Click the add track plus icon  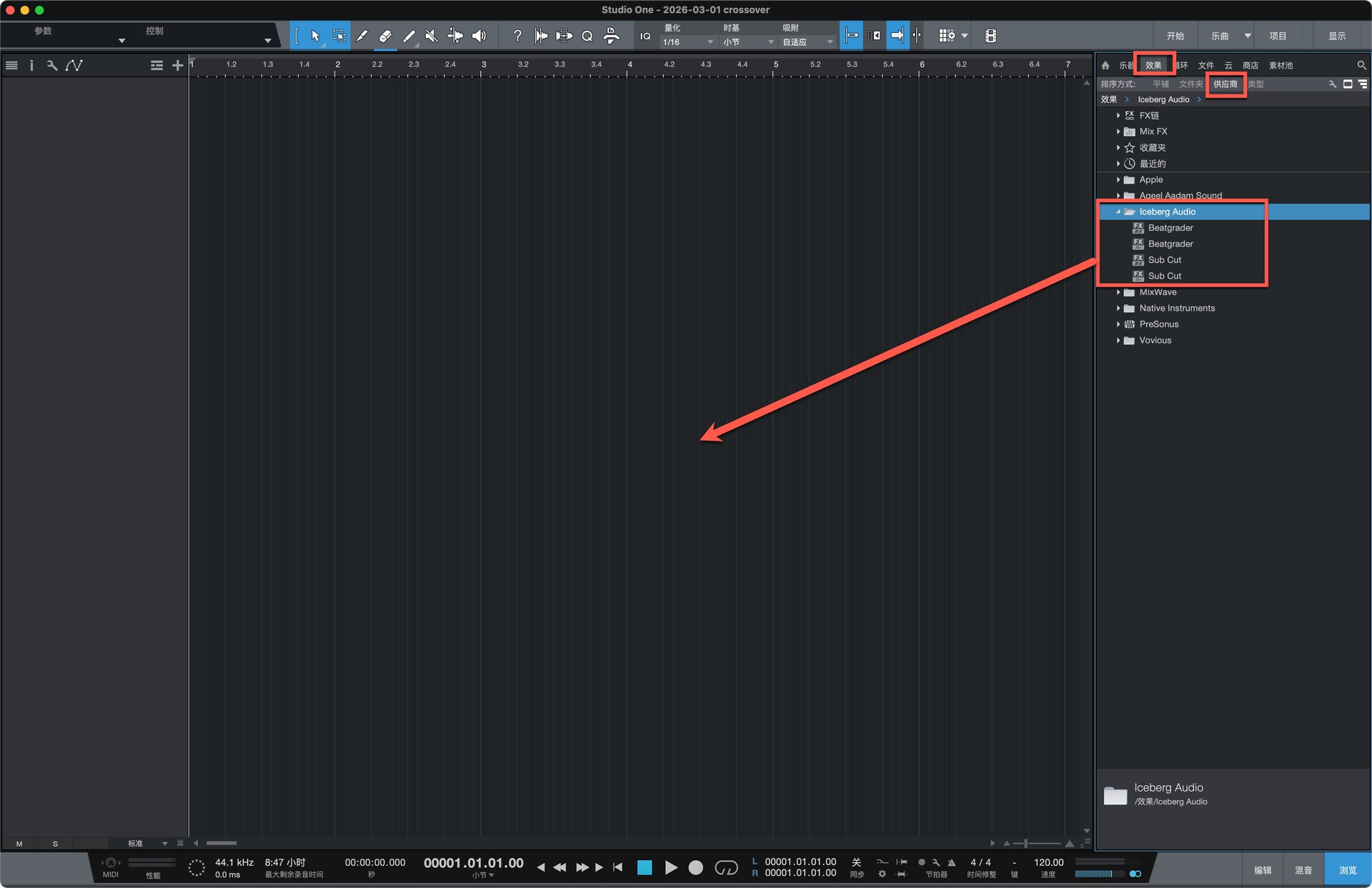(177, 65)
